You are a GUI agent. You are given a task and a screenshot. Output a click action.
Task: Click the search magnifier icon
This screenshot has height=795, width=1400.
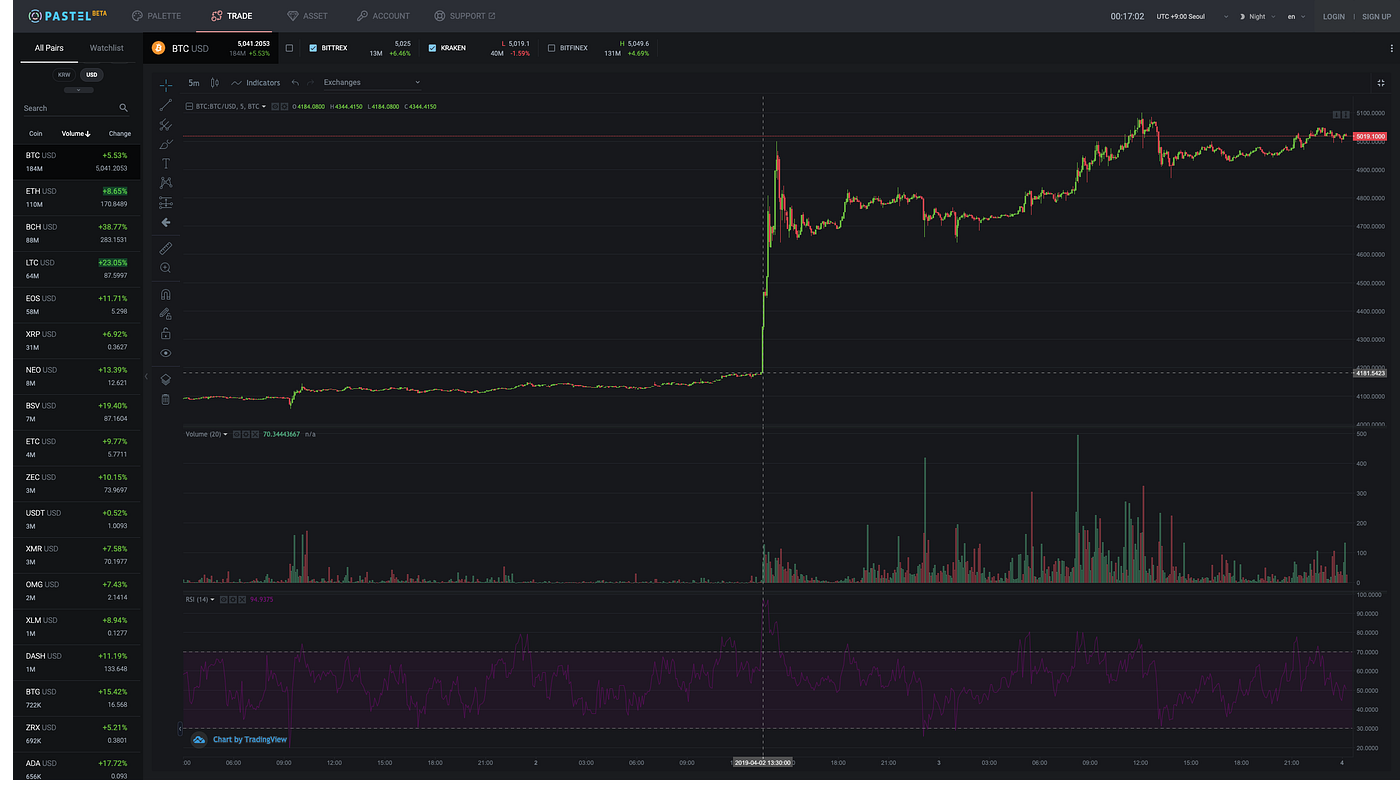coord(124,108)
